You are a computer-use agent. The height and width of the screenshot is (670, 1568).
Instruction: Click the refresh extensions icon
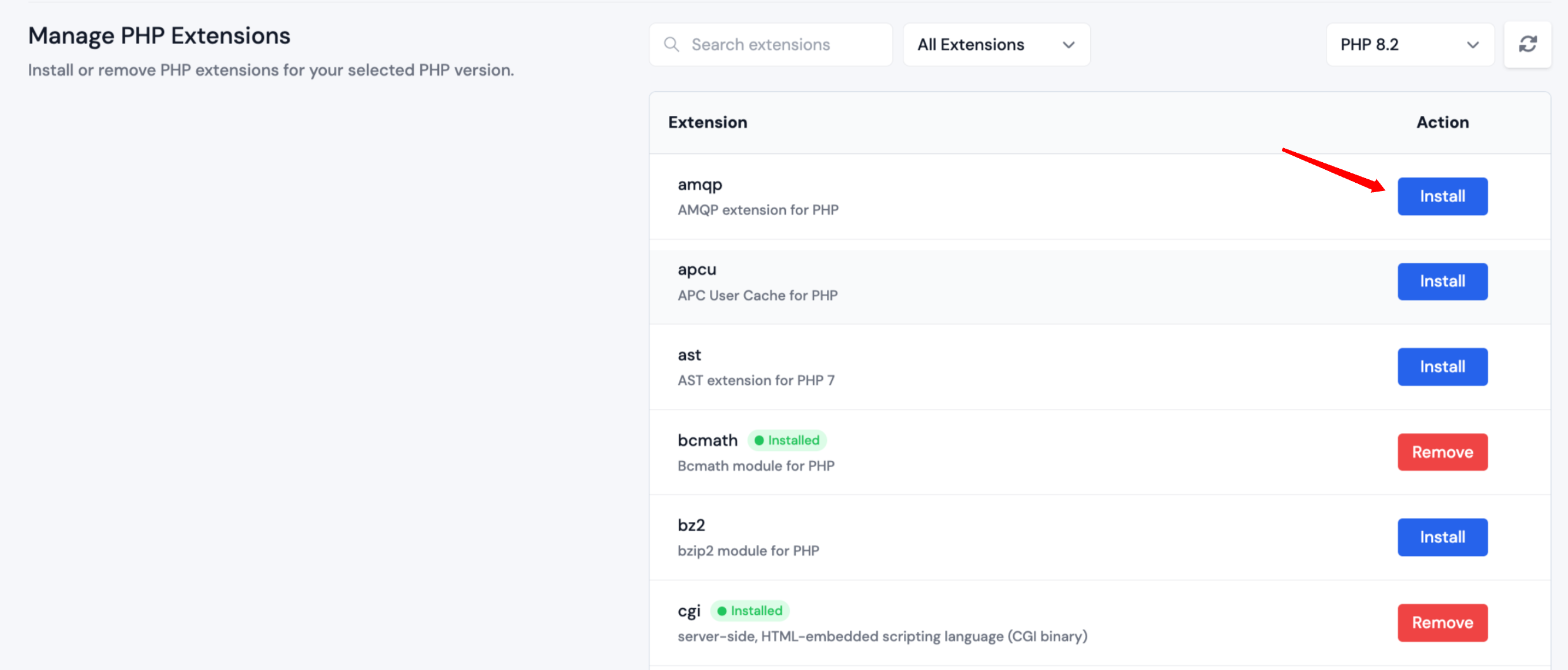point(1528,44)
